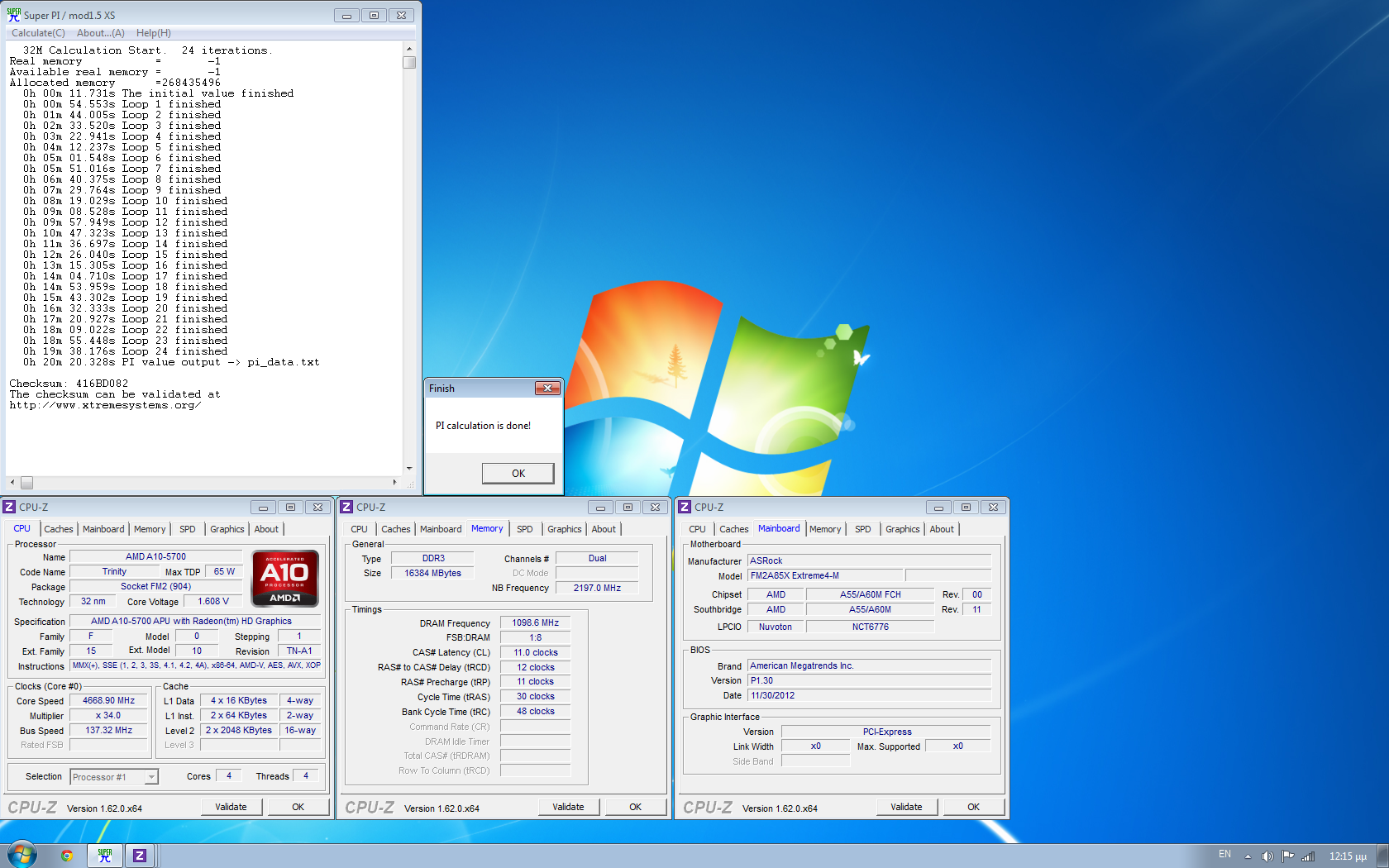Screen dimensions: 1389x868
Task: Open Help(H) menu in Super PI
Action: pyautogui.click(x=154, y=33)
